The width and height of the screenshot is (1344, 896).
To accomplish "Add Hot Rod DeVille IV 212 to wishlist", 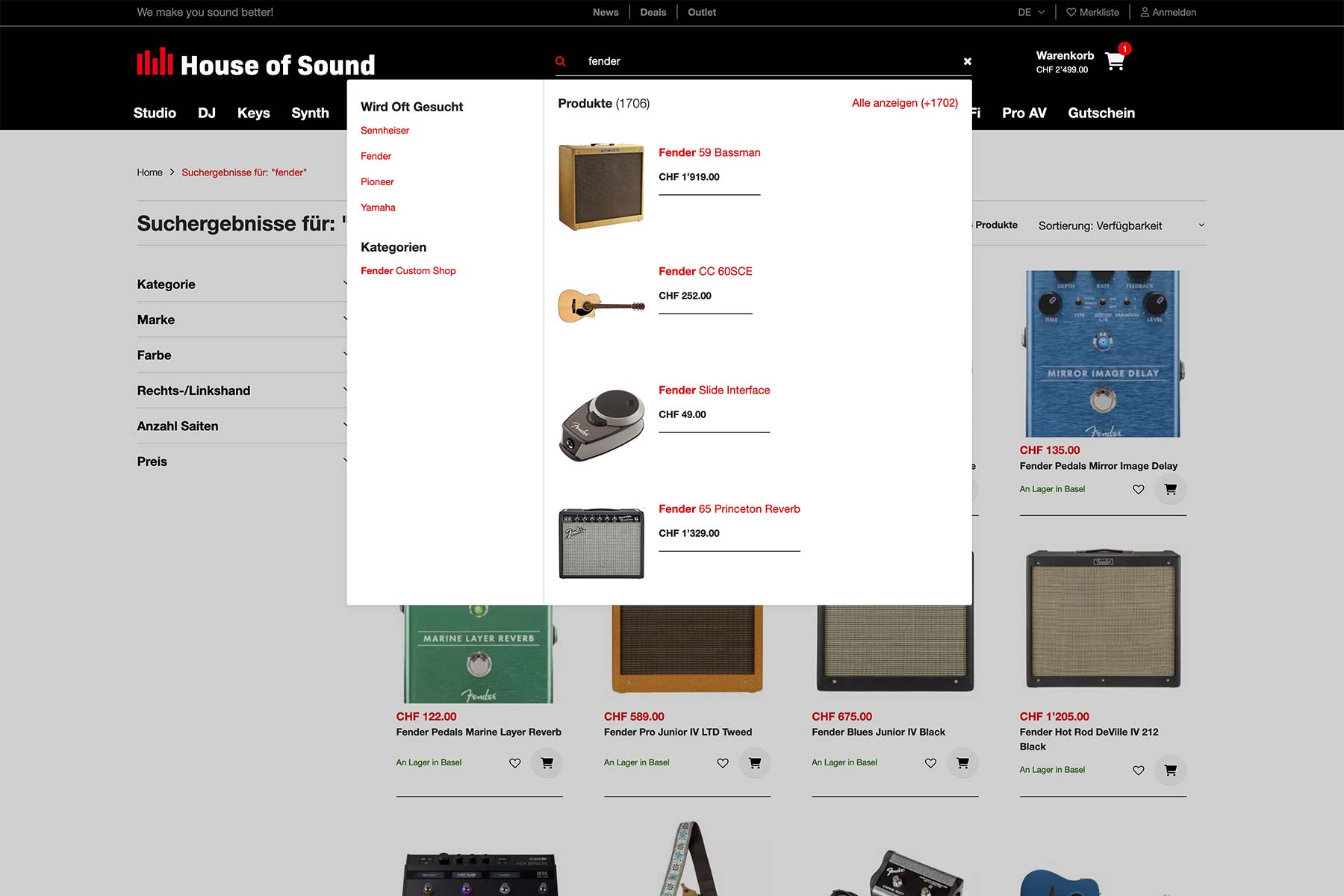I will 1138,771.
